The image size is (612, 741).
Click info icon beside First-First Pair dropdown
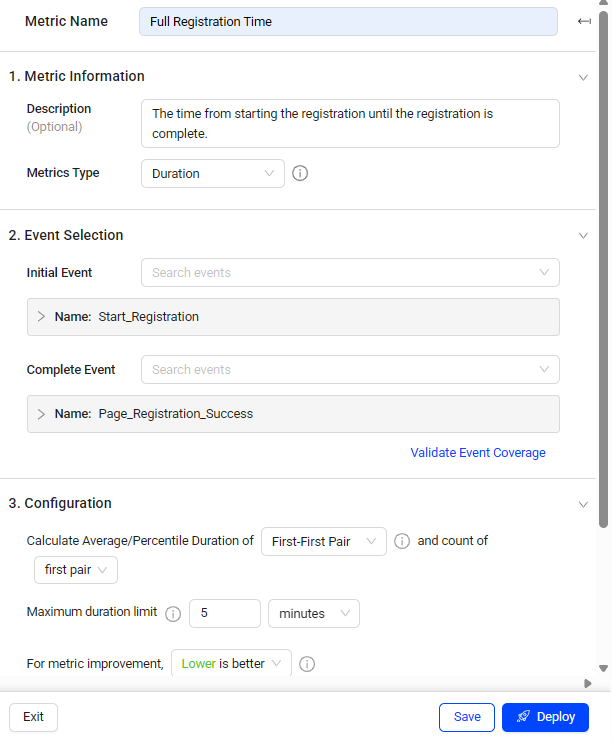coord(402,541)
